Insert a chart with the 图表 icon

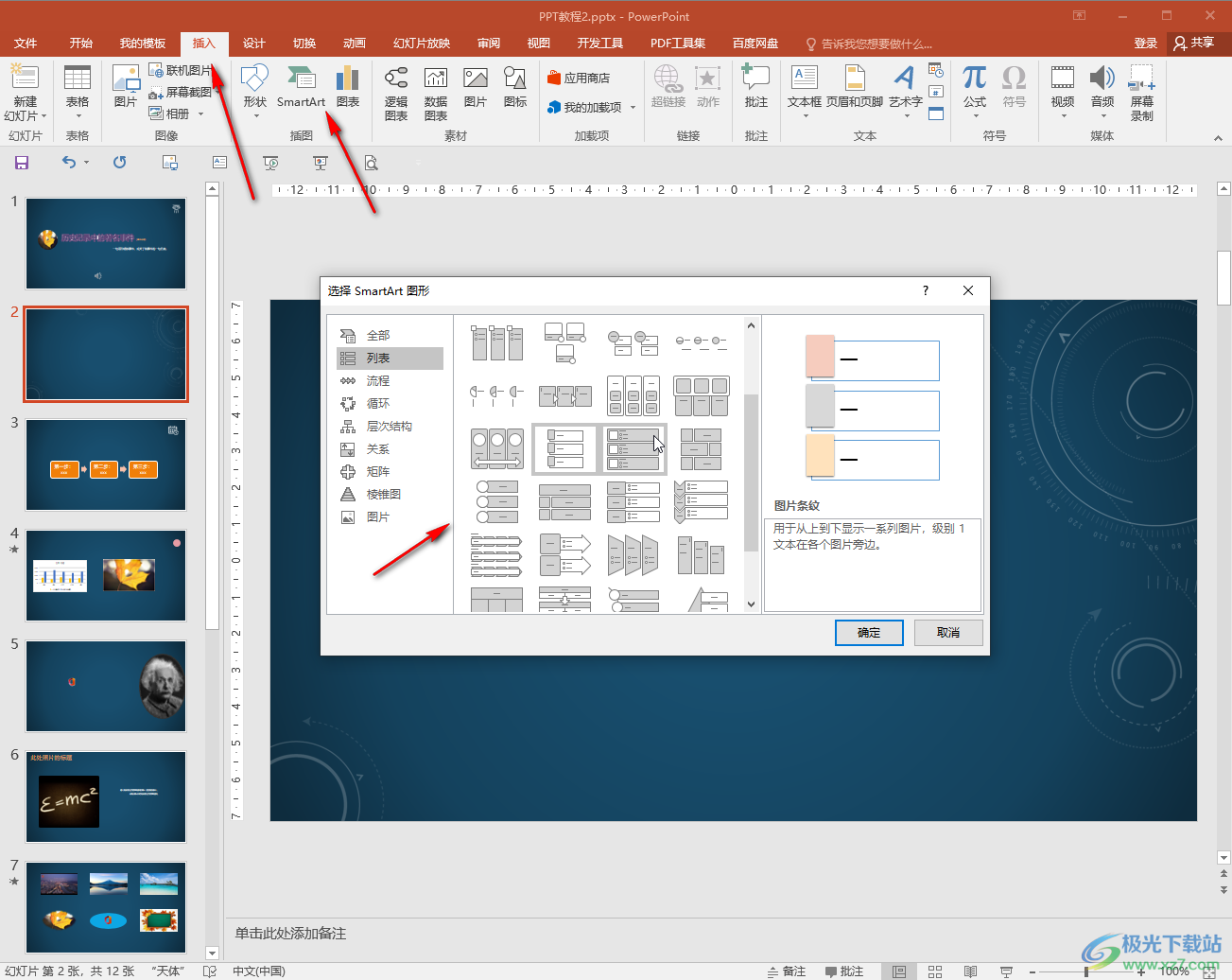pos(348,86)
